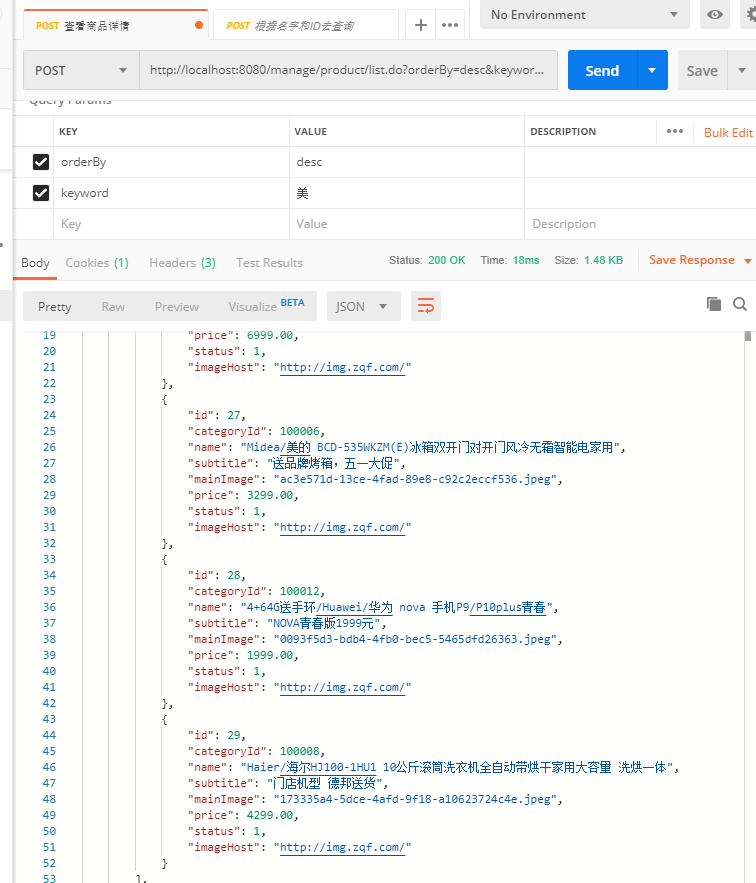Open the HTTP method POST dropdown
This screenshot has height=883, width=756.
pos(81,70)
